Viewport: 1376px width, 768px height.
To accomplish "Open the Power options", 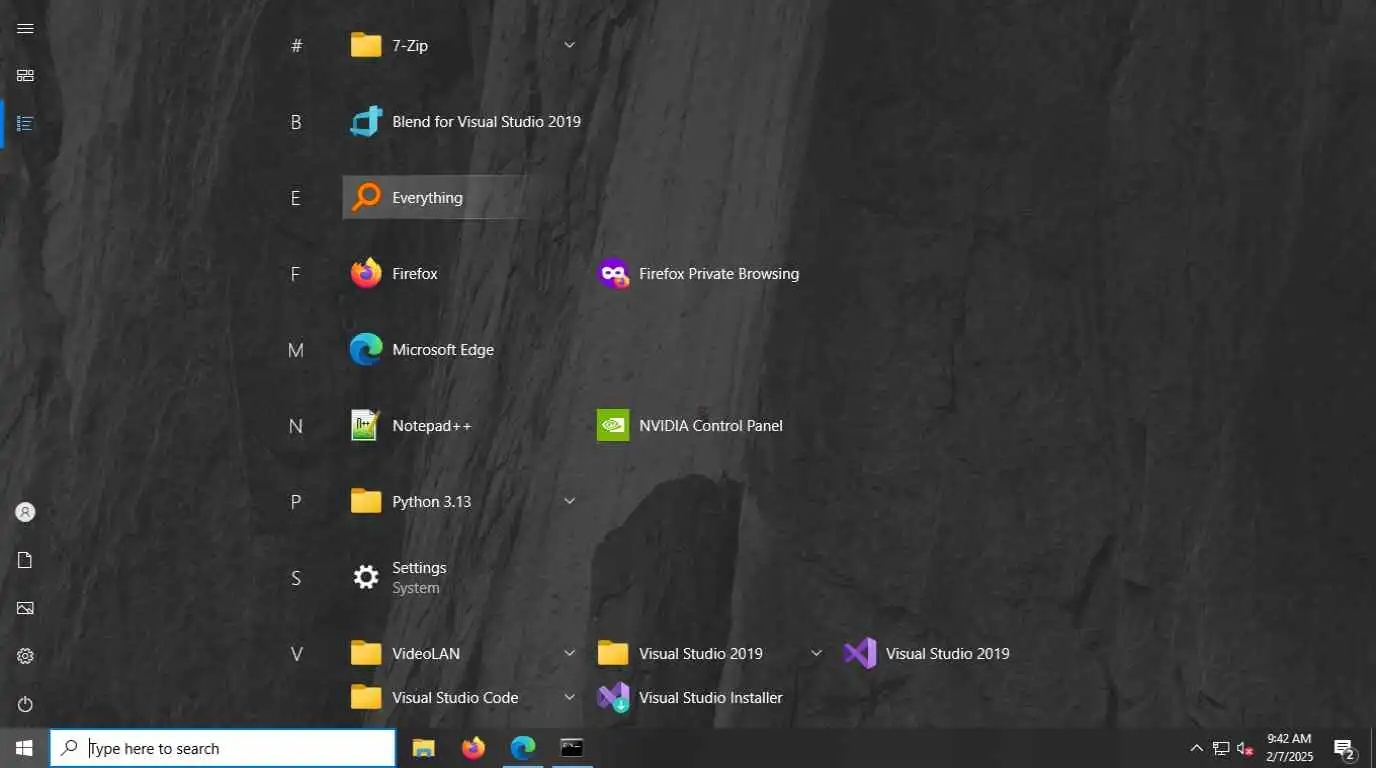I will click(x=25, y=704).
